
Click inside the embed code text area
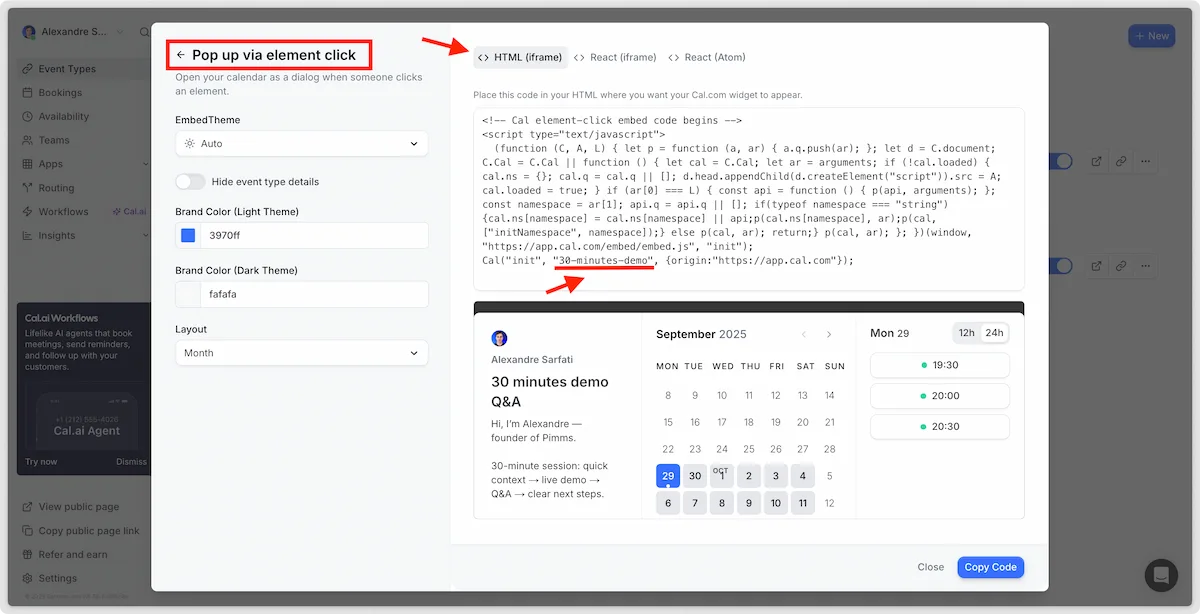[x=749, y=198]
